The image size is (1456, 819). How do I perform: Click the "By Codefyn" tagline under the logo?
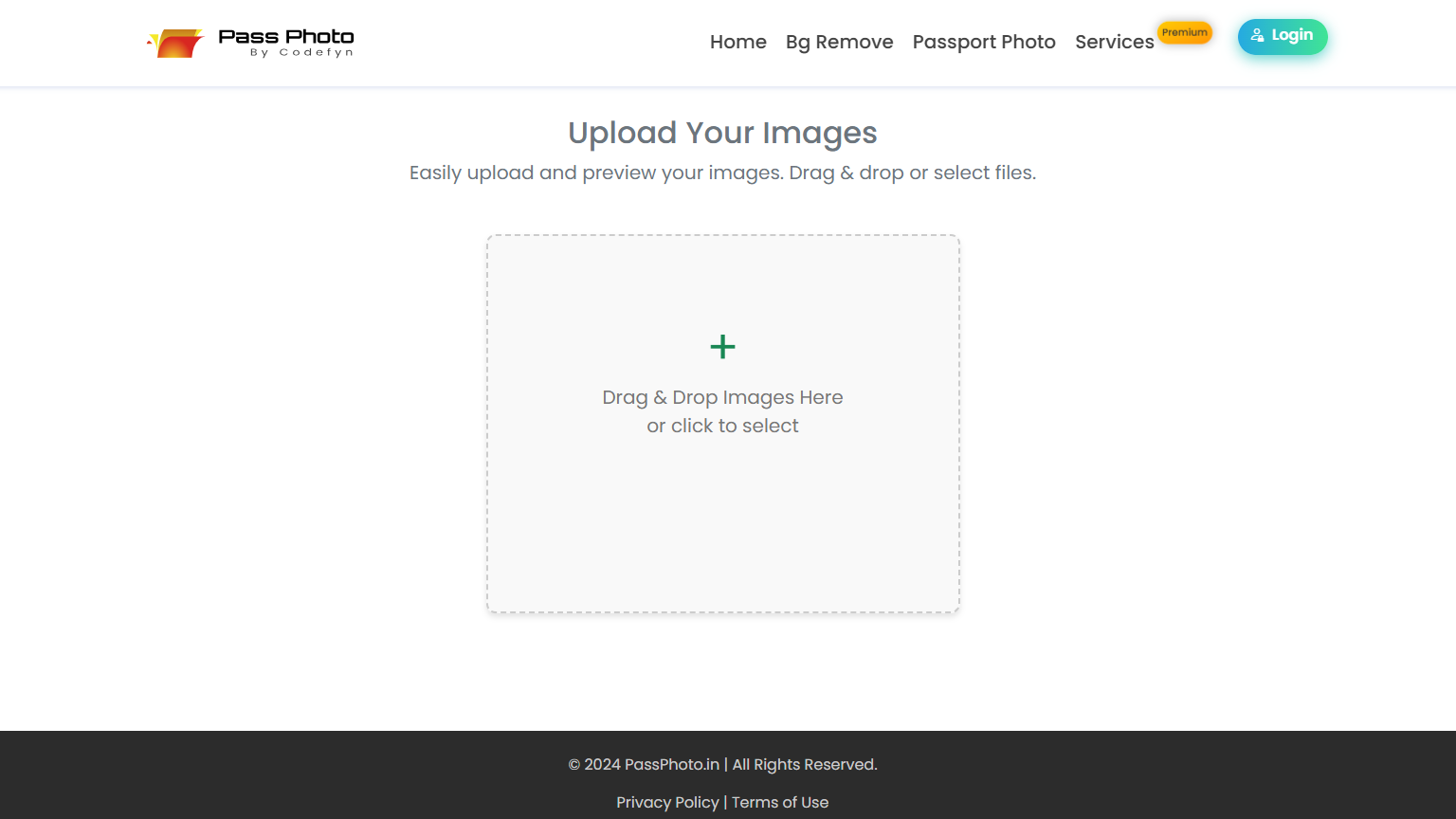(x=301, y=53)
